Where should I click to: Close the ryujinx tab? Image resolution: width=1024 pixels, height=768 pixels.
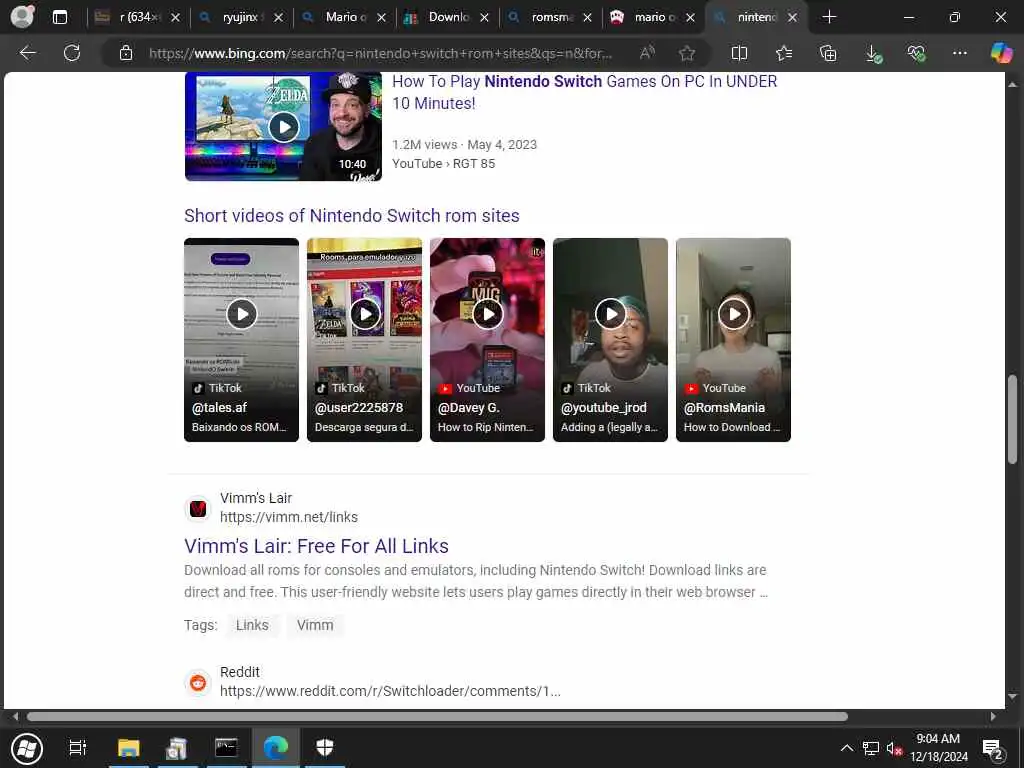[x=279, y=18]
